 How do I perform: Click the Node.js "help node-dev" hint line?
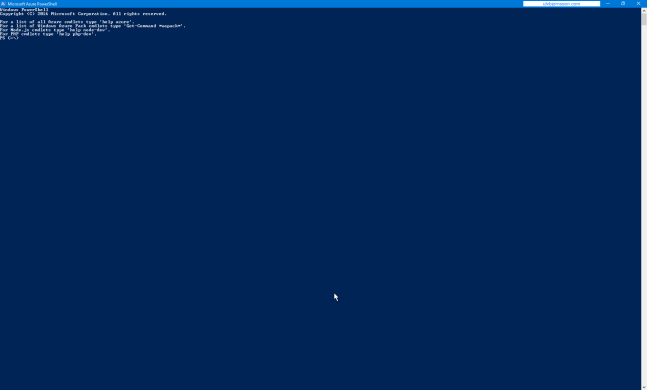click(55, 30)
